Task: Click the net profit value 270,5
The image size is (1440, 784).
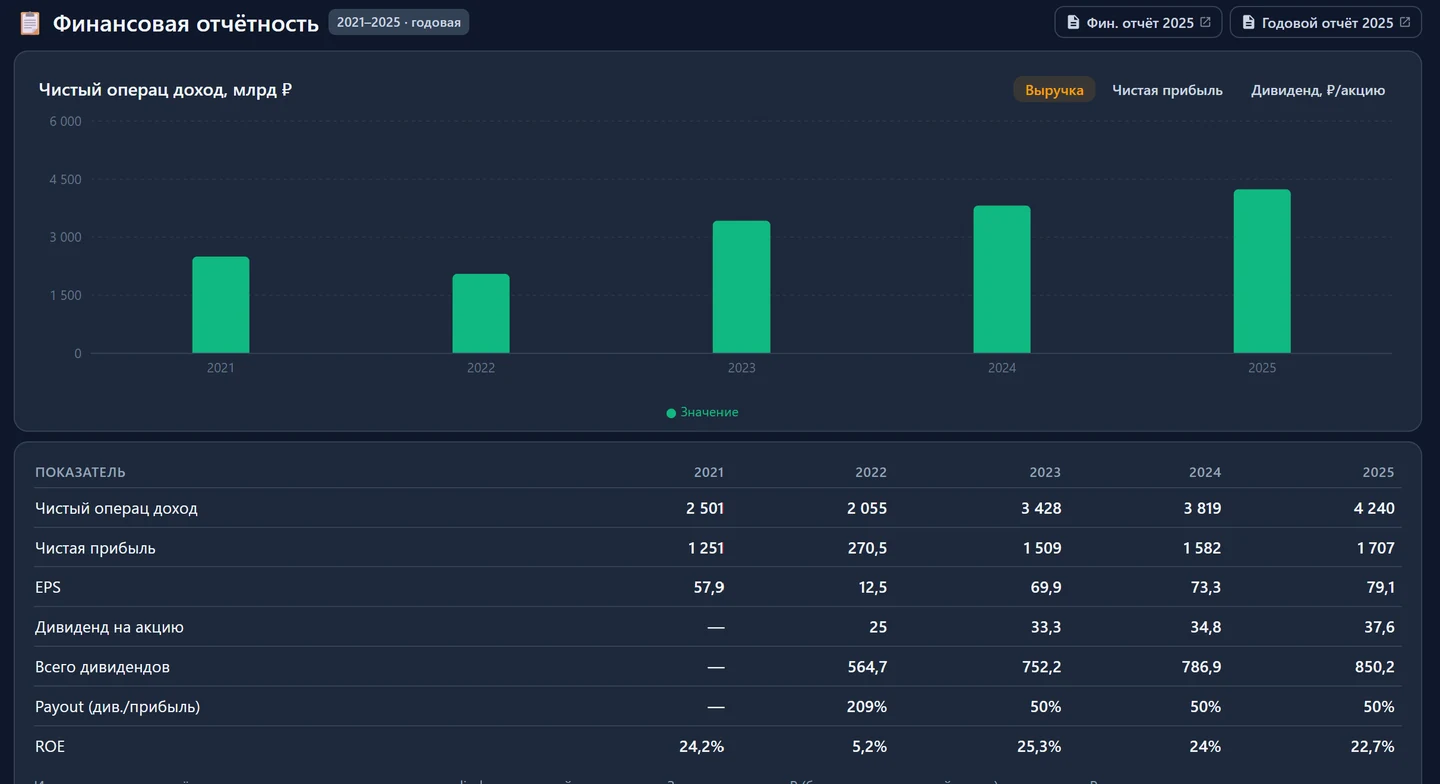Action: (x=867, y=548)
